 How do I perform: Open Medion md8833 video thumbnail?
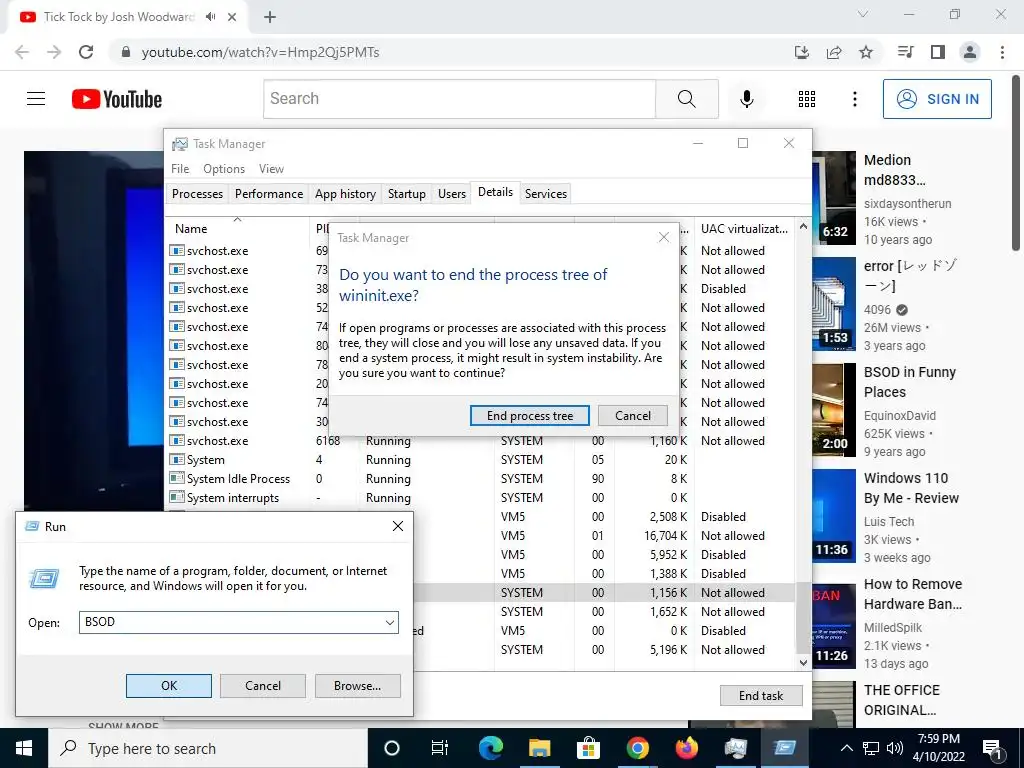point(834,198)
